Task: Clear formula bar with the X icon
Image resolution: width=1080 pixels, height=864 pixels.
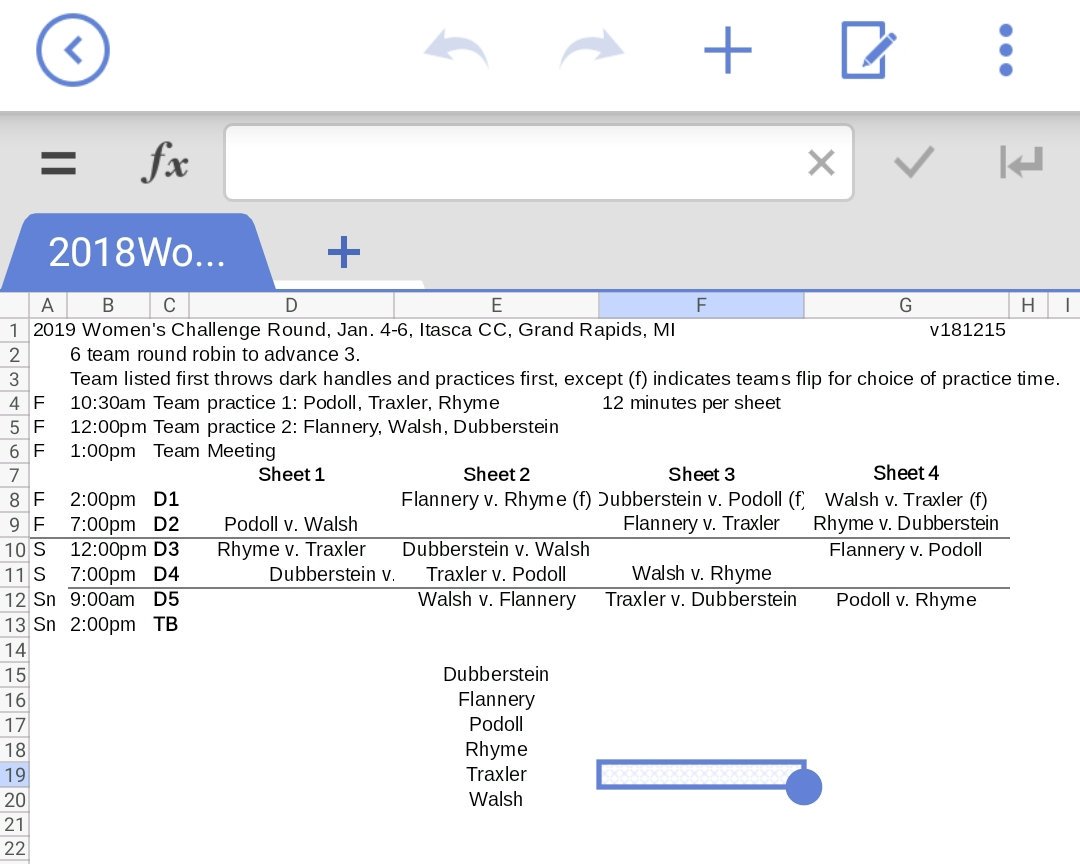Action: coord(821,163)
